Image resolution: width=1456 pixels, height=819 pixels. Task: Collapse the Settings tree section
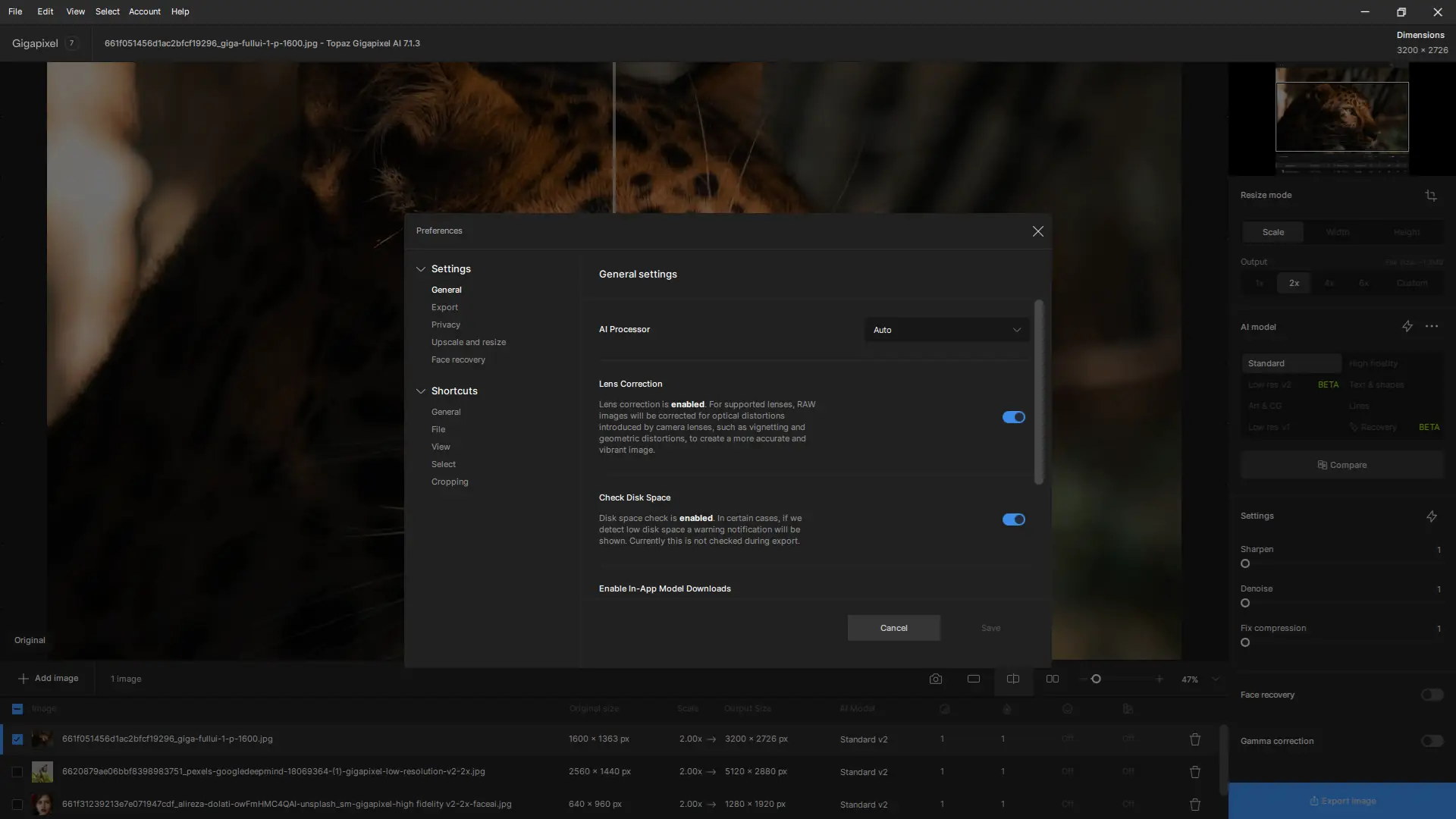point(421,269)
